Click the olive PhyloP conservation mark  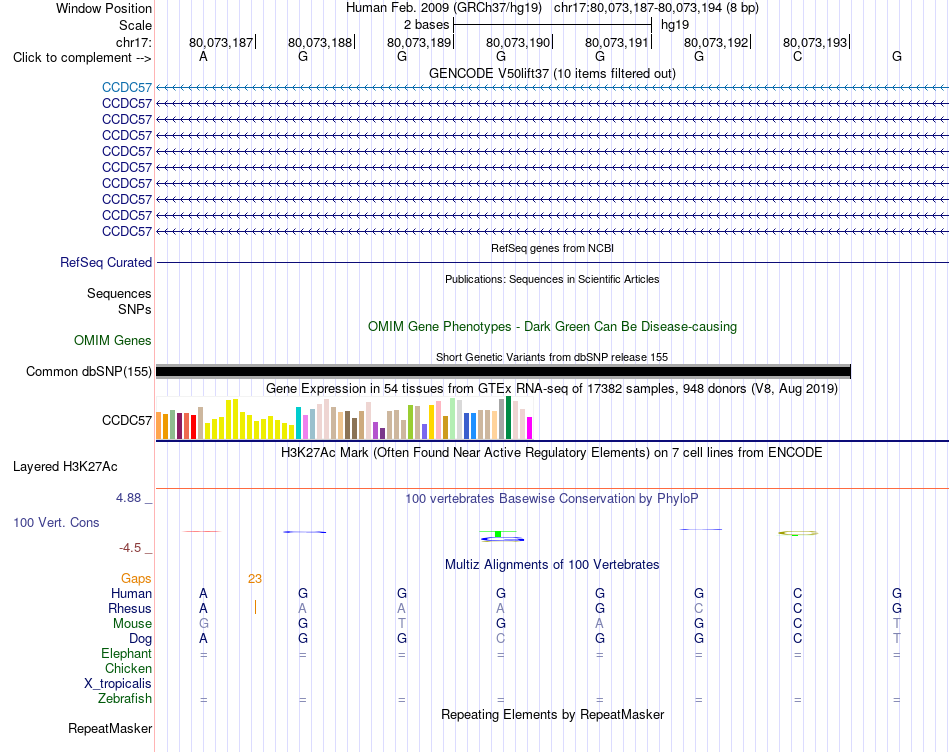point(798,533)
